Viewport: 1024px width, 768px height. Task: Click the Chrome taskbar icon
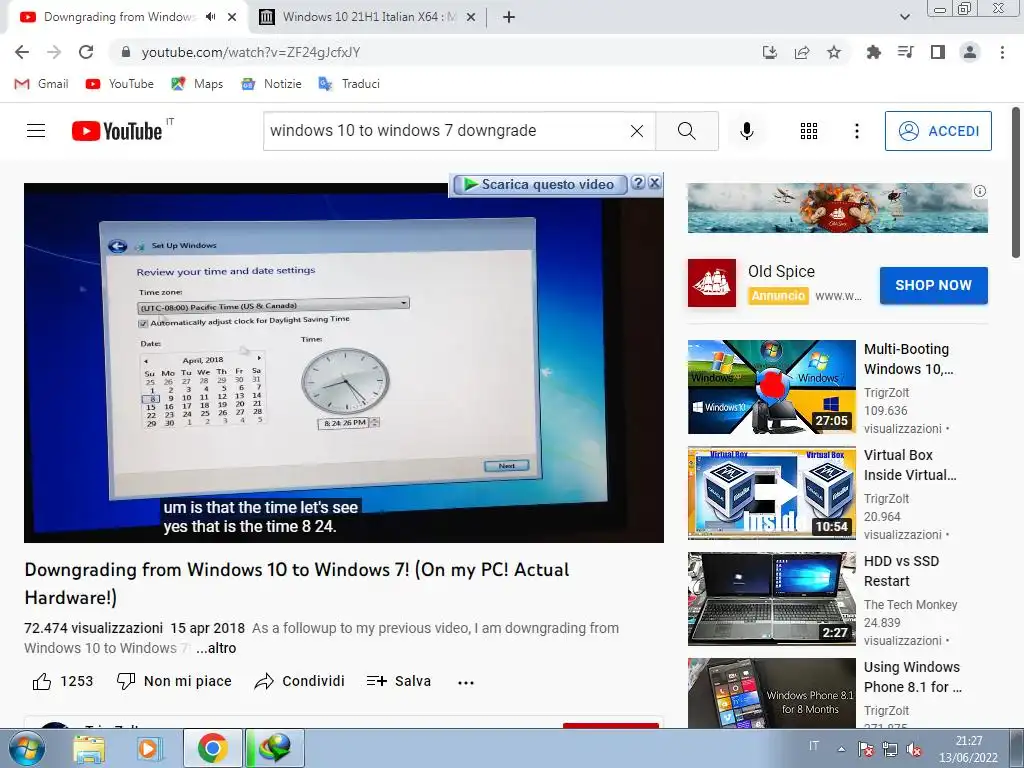212,748
